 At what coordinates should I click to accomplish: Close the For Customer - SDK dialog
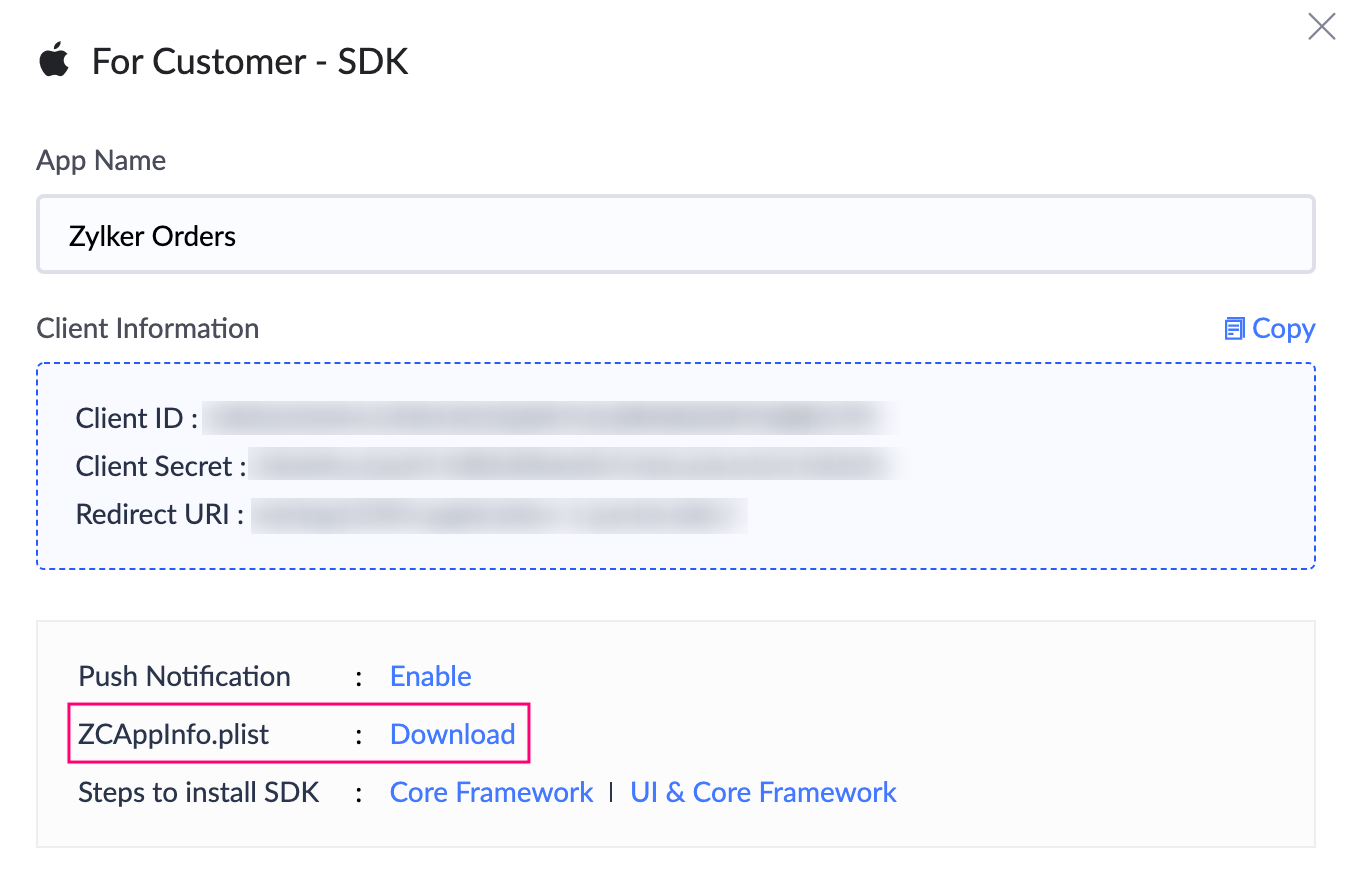(1321, 27)
